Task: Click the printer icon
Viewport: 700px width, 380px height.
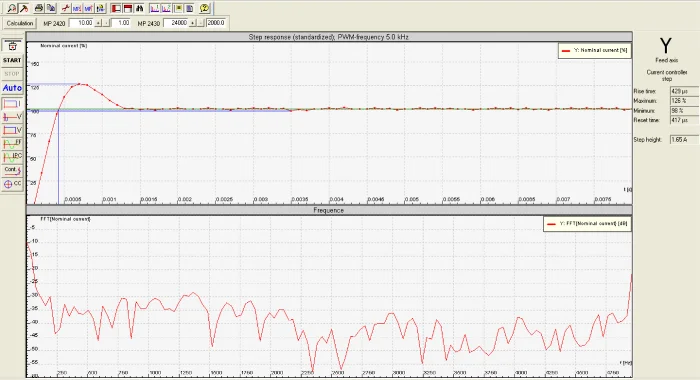Action: coord(39,8)
